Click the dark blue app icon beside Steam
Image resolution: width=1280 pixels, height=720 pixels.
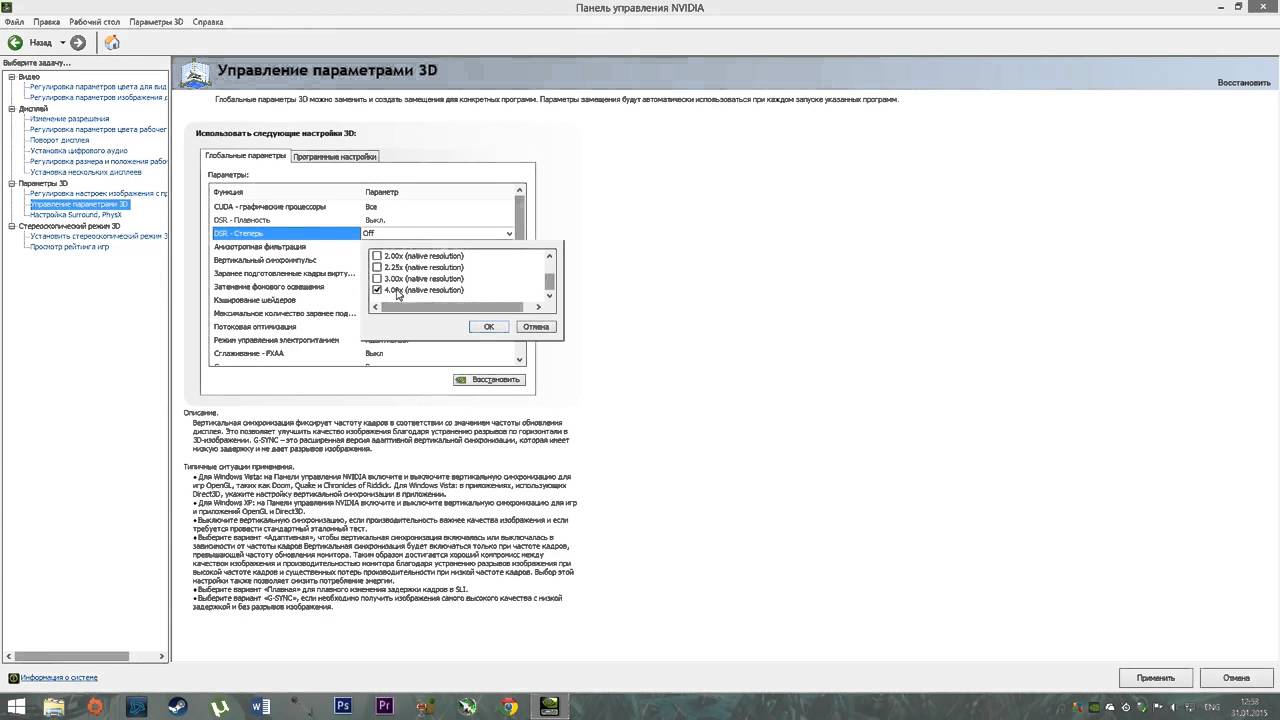pyautogui.click(x=137, y=707)
